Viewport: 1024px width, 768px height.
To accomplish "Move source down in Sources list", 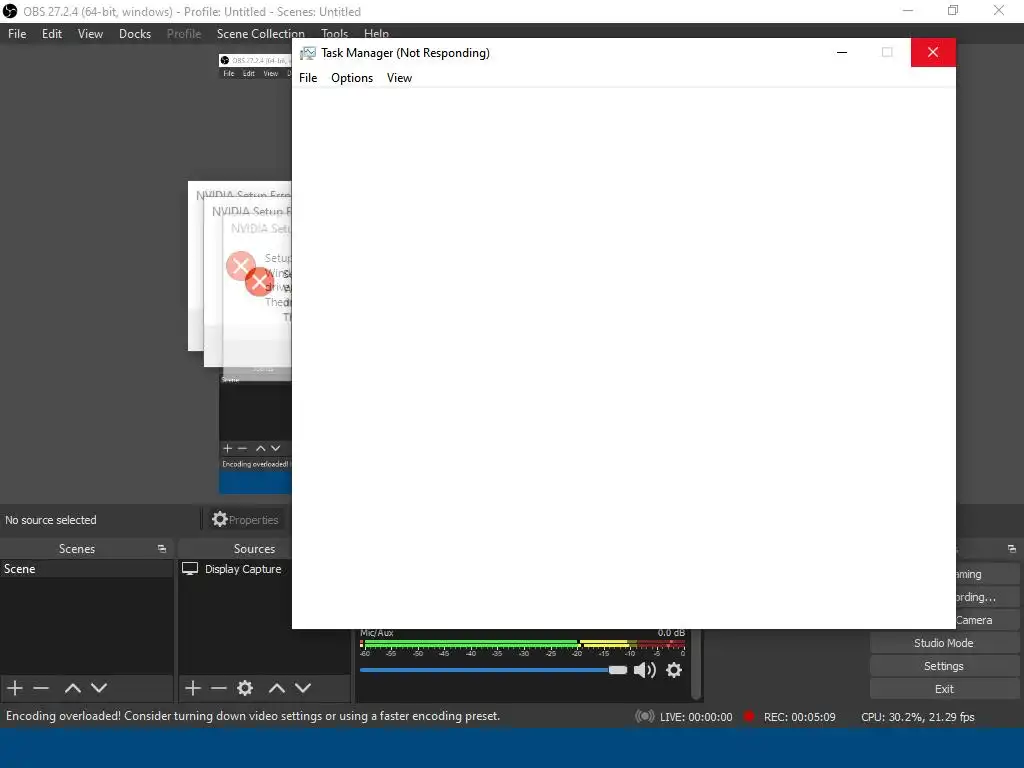I will click(x=303, y=688).
